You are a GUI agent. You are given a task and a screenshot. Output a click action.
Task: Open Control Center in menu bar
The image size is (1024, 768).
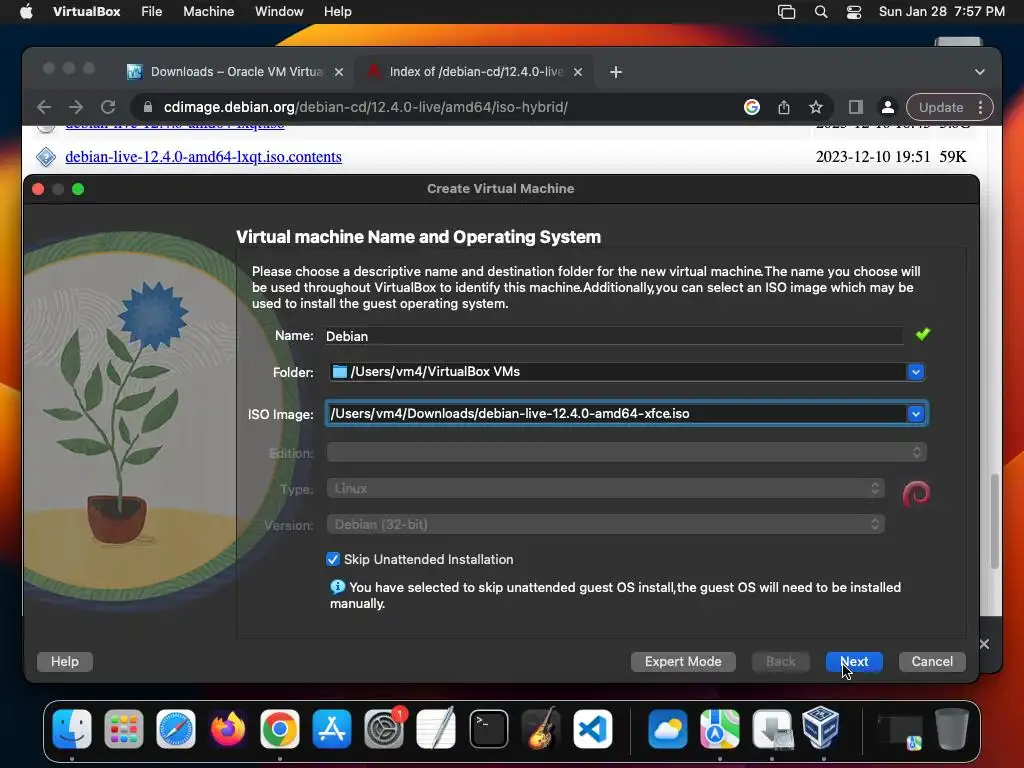pos(854,11)
